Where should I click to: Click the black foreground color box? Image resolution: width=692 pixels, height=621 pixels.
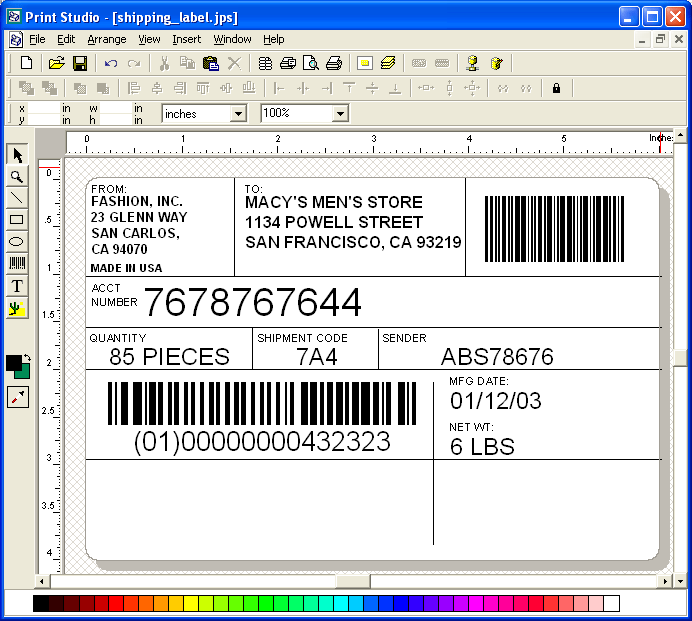point(13,363)
